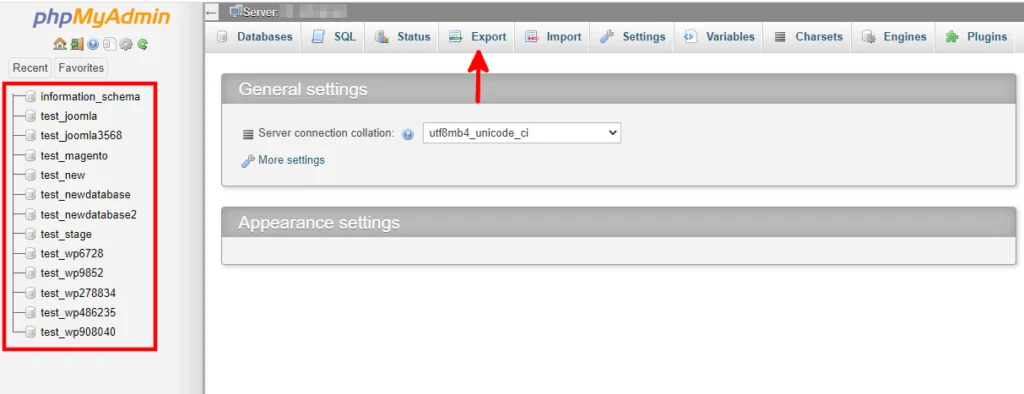Click the phpMyAdmin logo
This screenshot has width=1024, height=394.
(x=101, y=18)
